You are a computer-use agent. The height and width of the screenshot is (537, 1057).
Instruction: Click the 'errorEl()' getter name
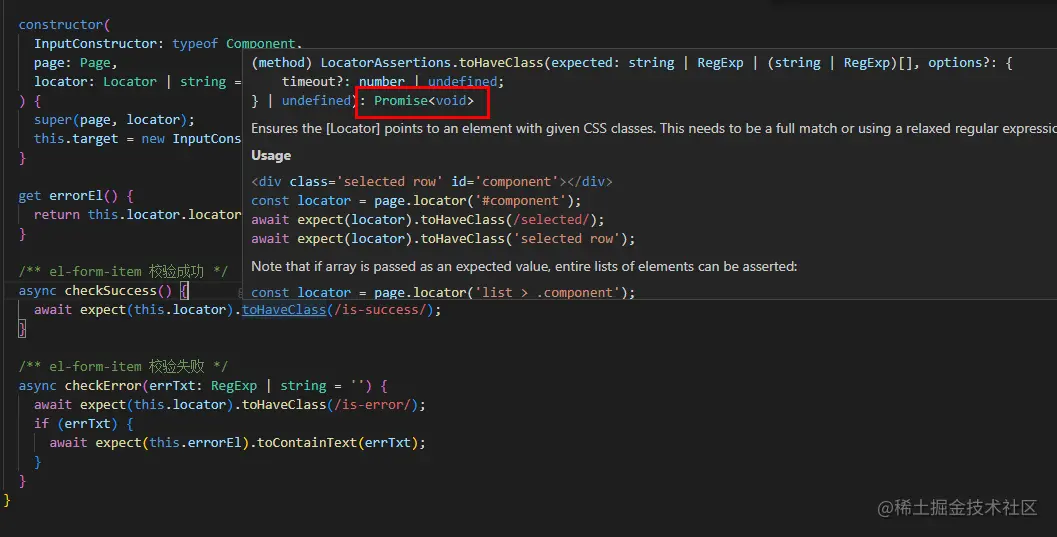[x=83, y=196]
